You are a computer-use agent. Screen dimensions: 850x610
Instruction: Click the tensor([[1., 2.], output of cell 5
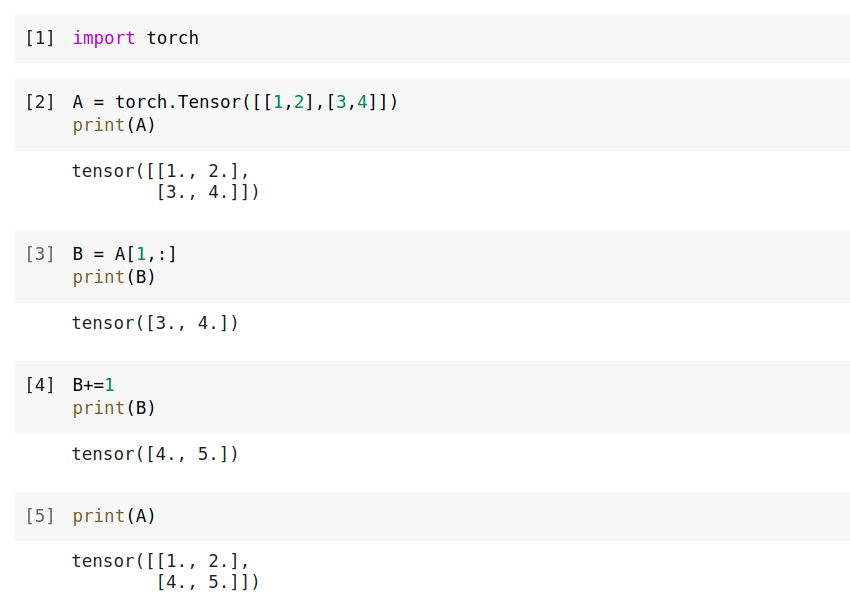tap(160, 561)
